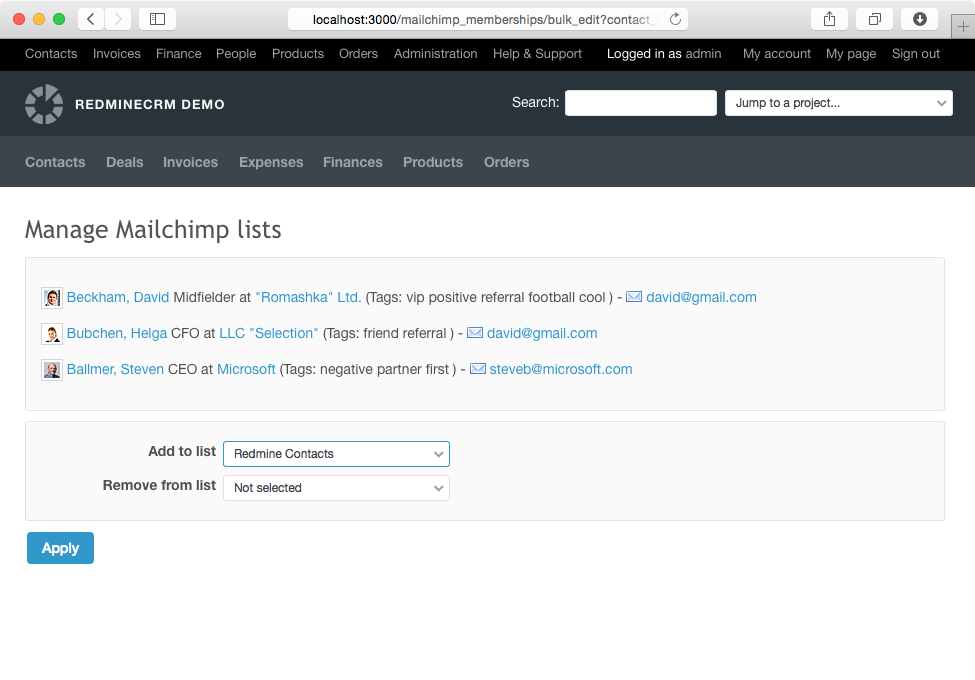975x680 pixels.
Task: Follow the Microsoft company link
Action: coord(246,369)
